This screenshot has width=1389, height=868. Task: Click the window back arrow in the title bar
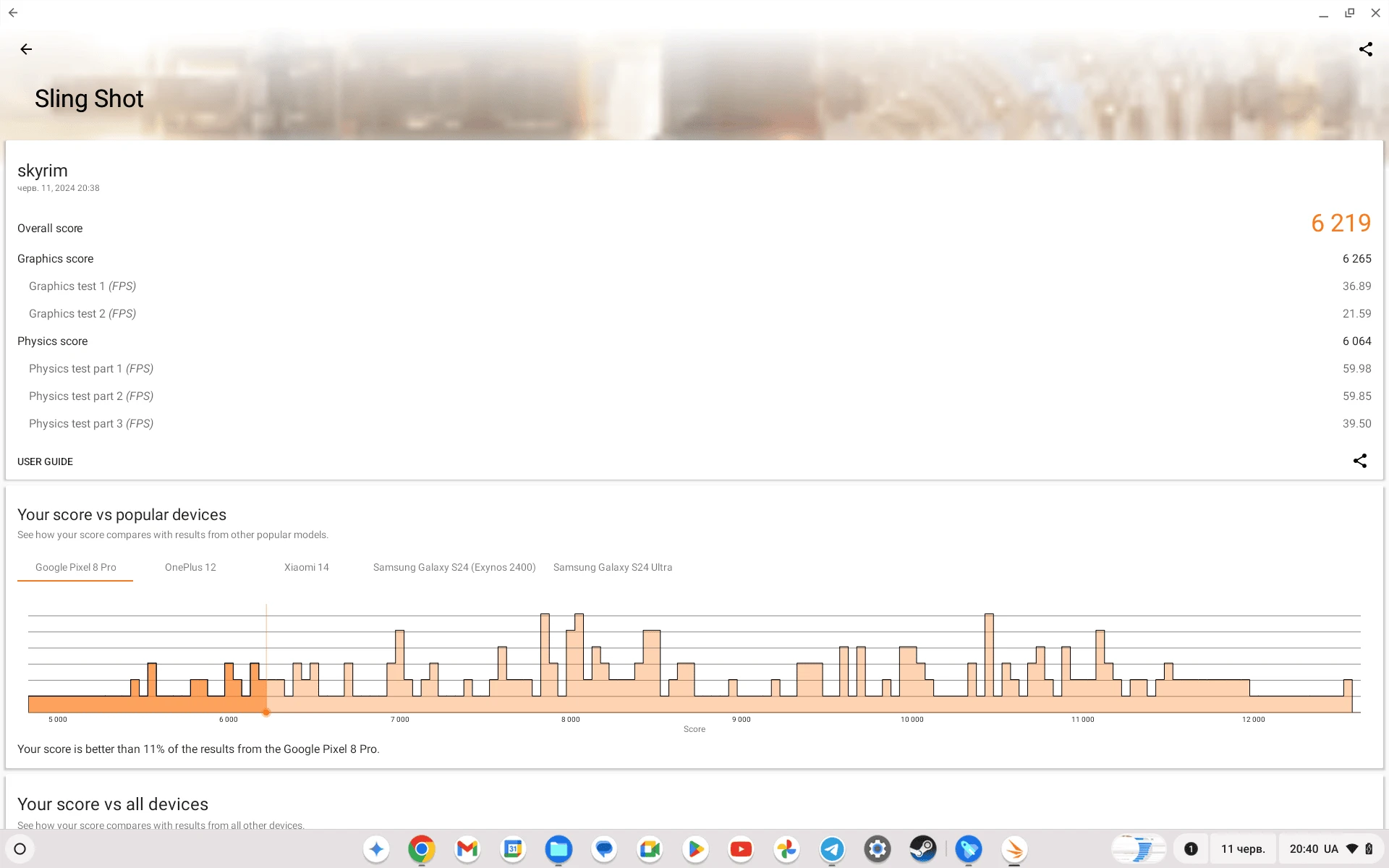tap(13, 12)
